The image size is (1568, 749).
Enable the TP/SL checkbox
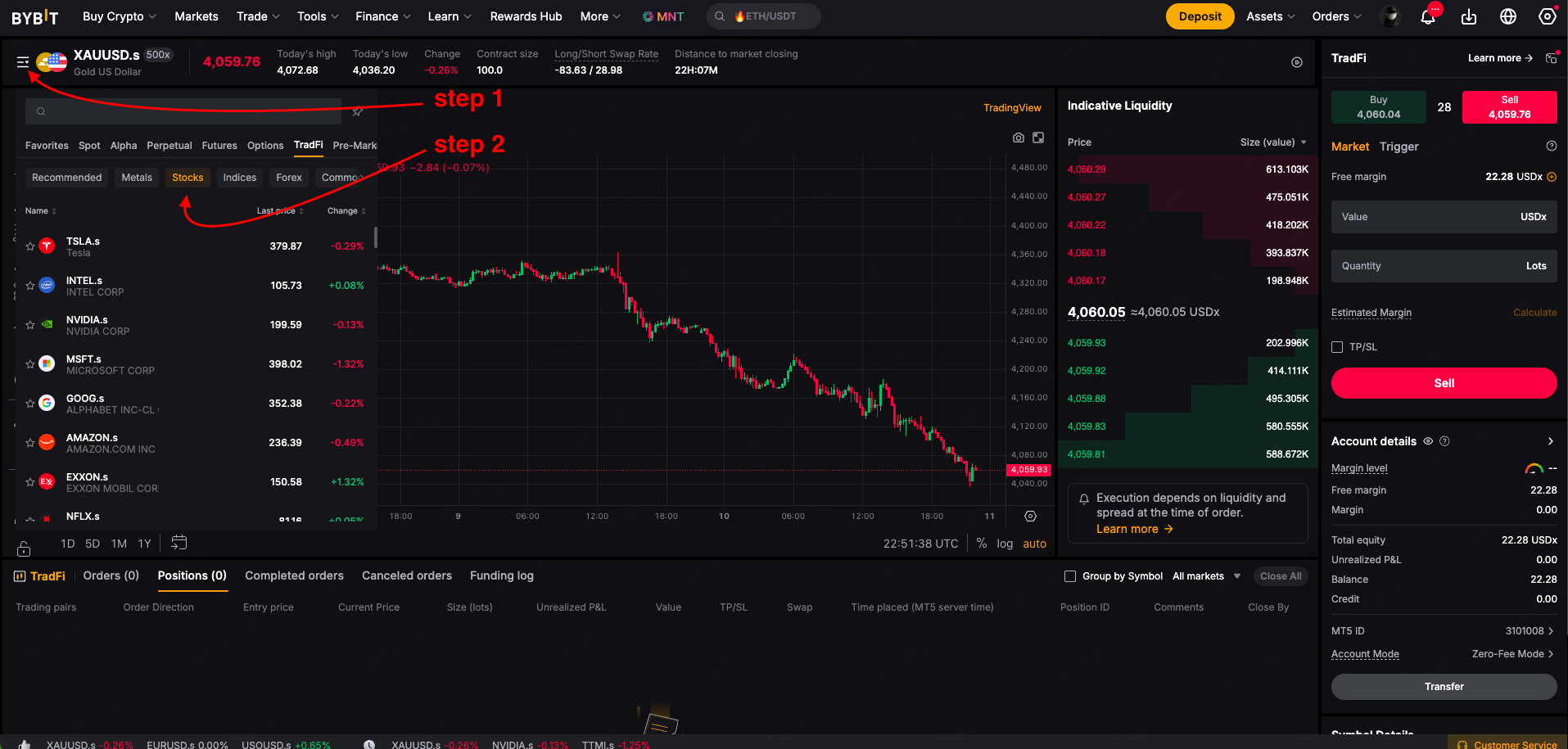(x=1337, y=347)
